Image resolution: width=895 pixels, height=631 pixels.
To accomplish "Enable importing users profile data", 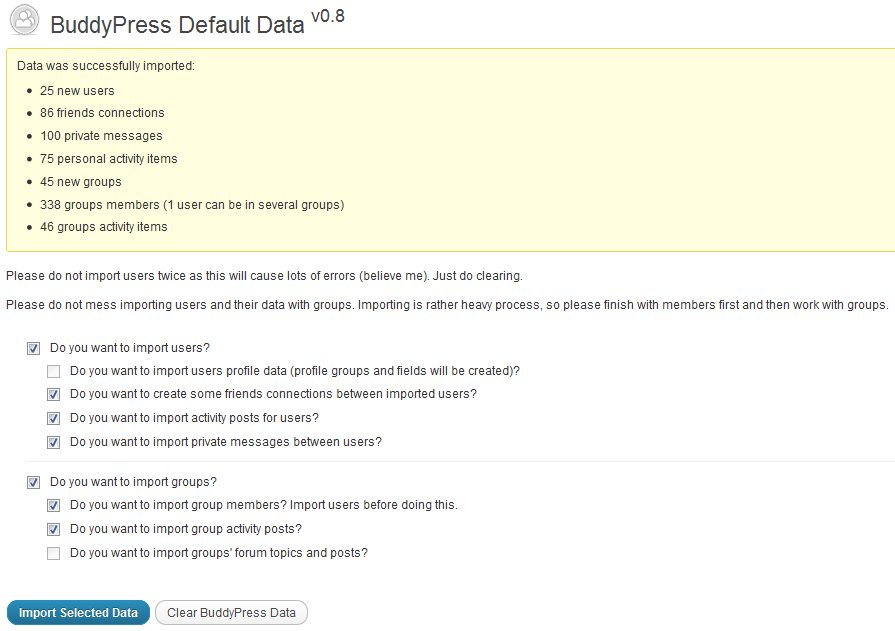I will (x=53, y=371).
